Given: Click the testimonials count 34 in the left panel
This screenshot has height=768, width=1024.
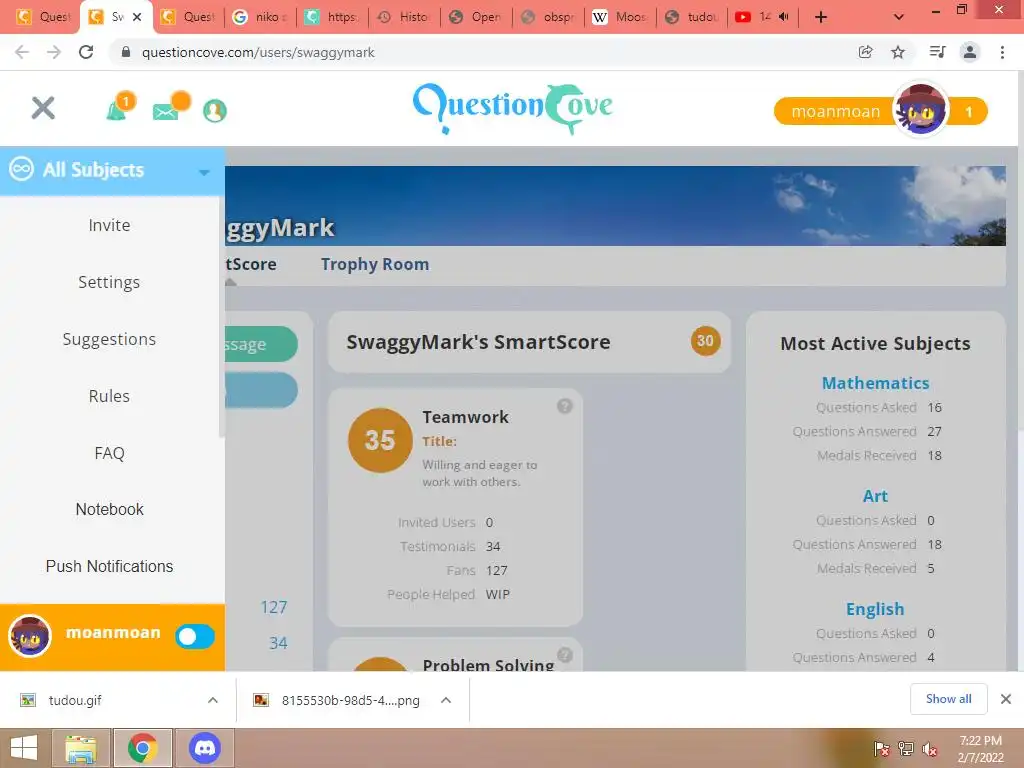Looking at the screenshot, I should [x=278, y=643].
